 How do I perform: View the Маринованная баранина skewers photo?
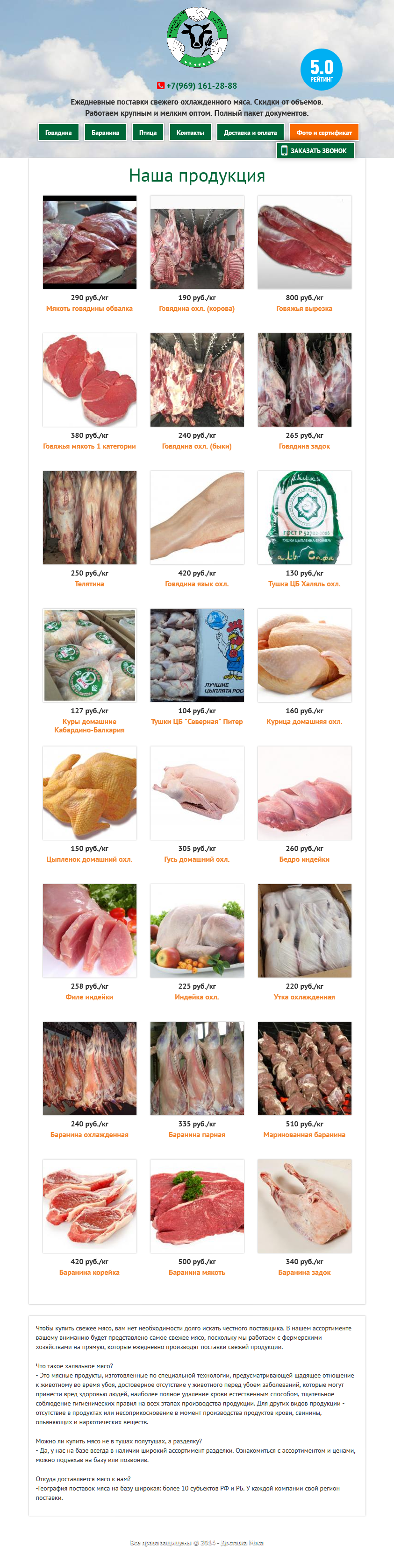[x=304, y=1068]
